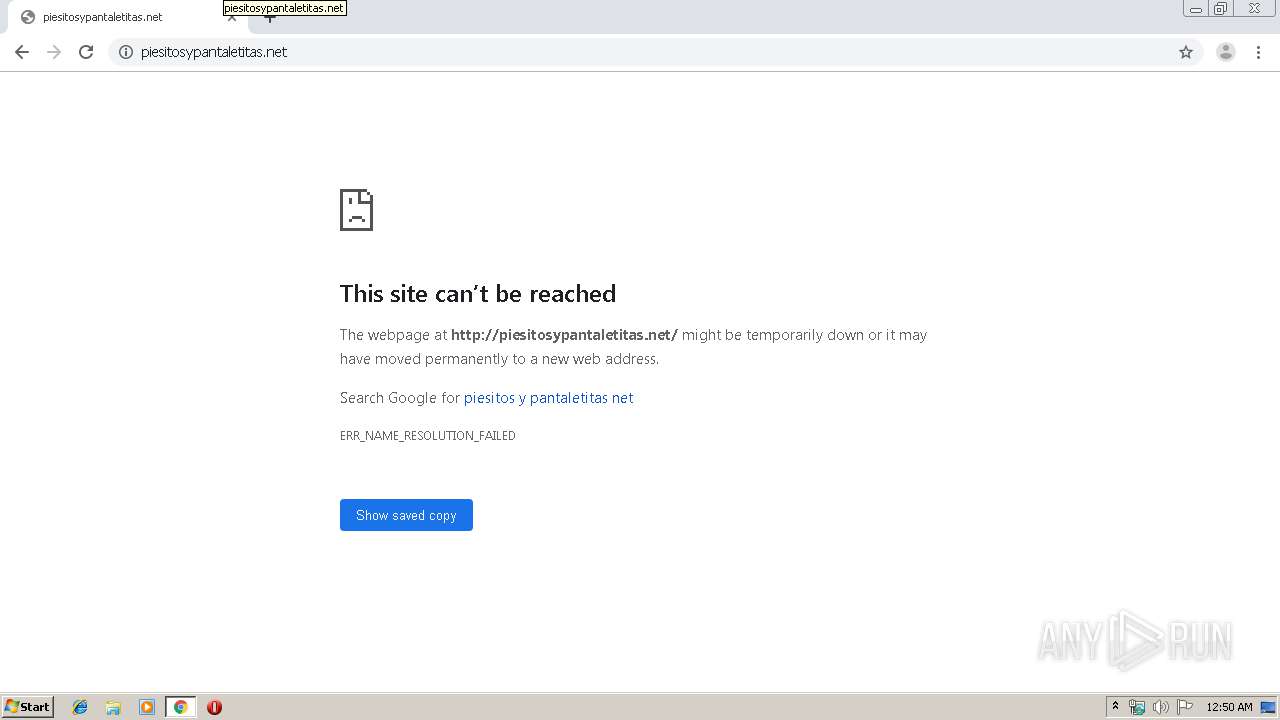Open the piesitos y pantaletitas net search link
Viewport: 1280px width, 720px height.
(x=548, y=398)
